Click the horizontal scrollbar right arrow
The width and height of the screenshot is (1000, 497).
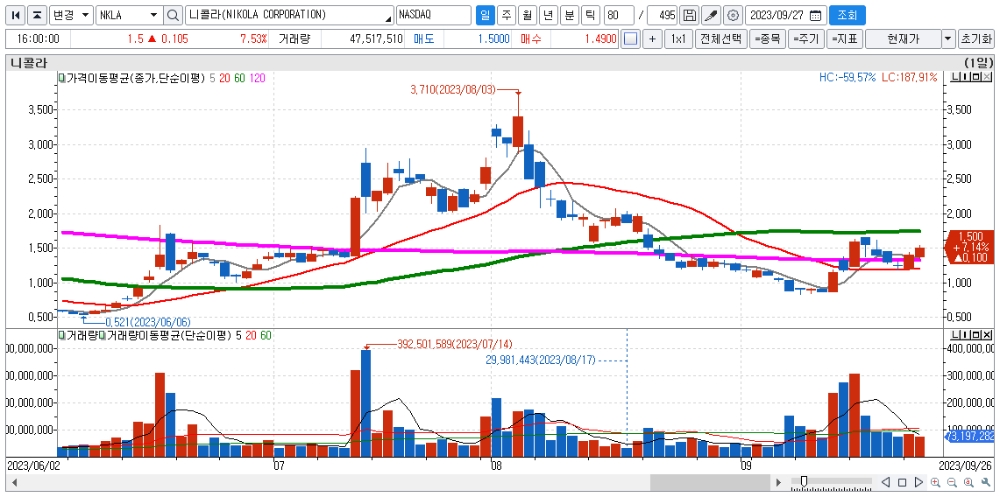[x=777, y=482]
